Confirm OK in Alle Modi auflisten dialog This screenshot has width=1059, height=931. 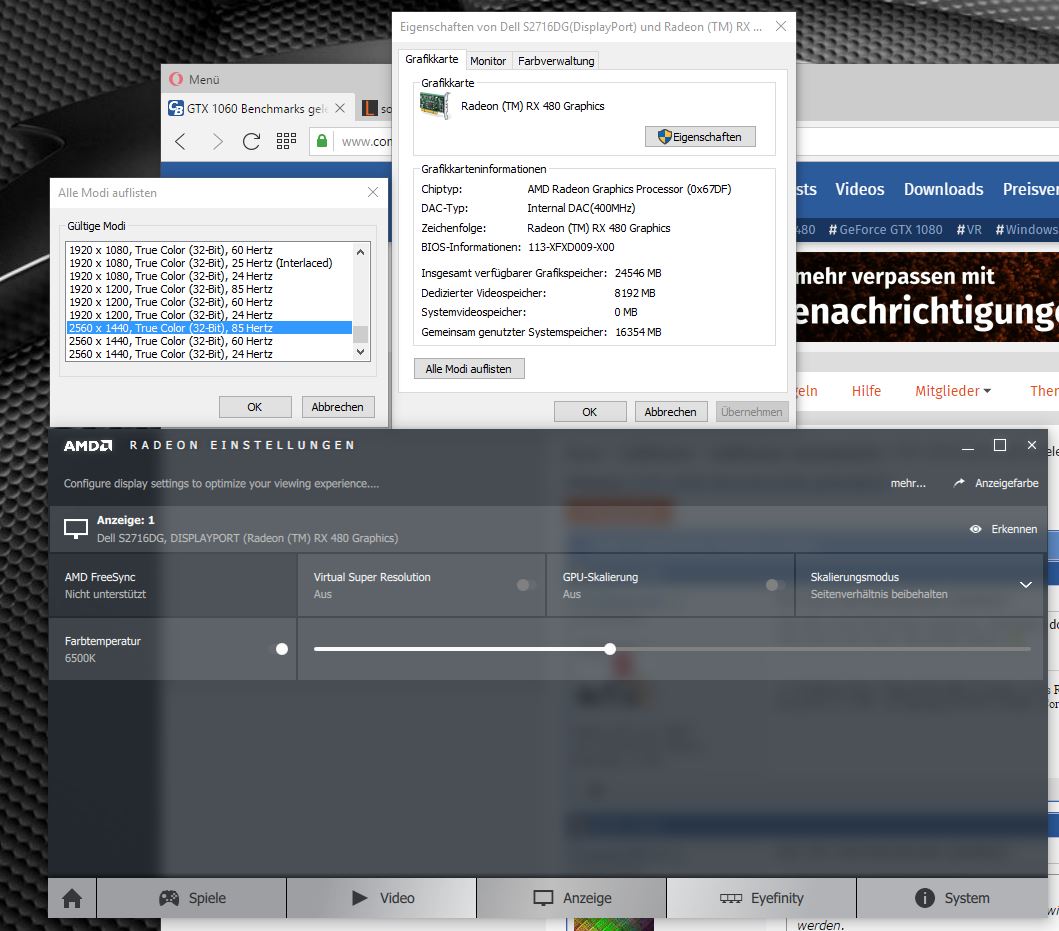(x=255, y=407)
